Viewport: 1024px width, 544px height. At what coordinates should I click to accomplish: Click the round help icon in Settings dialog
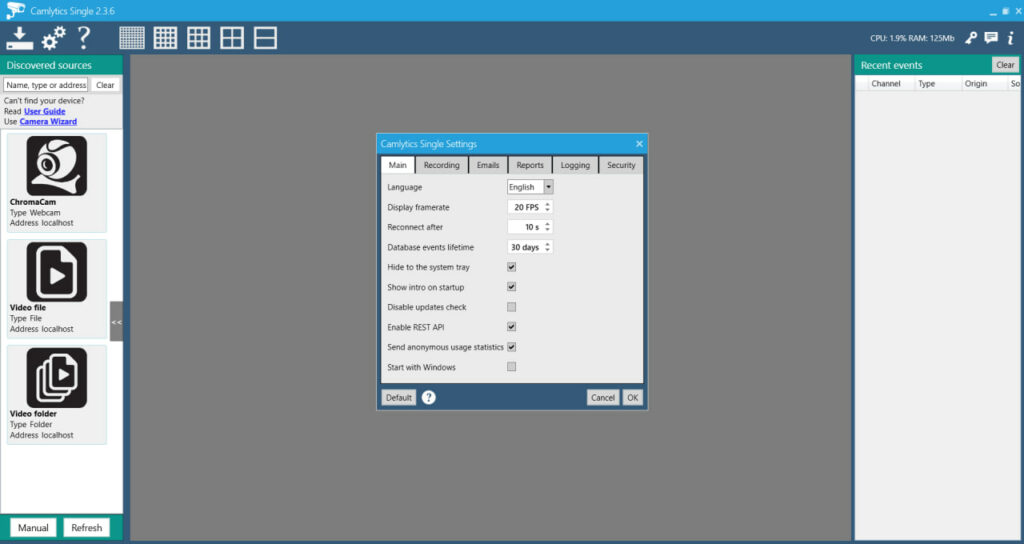[428, 397]
